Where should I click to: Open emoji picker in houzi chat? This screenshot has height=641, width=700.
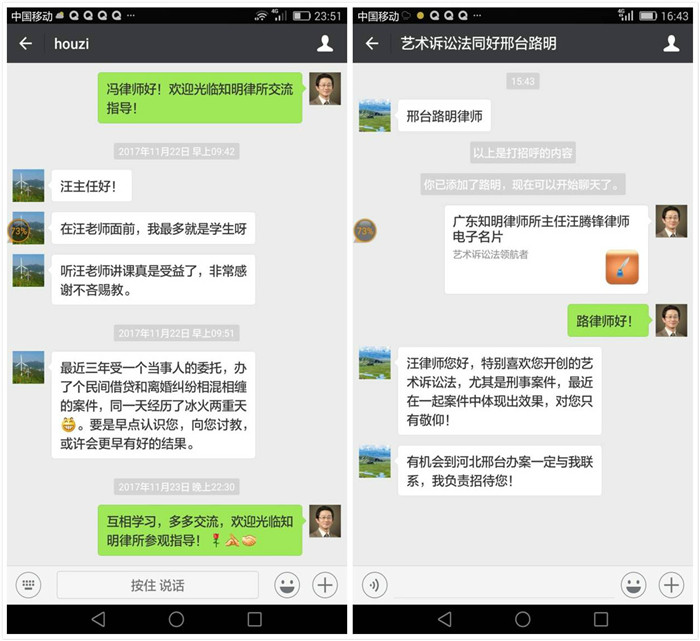coord(287,584)
